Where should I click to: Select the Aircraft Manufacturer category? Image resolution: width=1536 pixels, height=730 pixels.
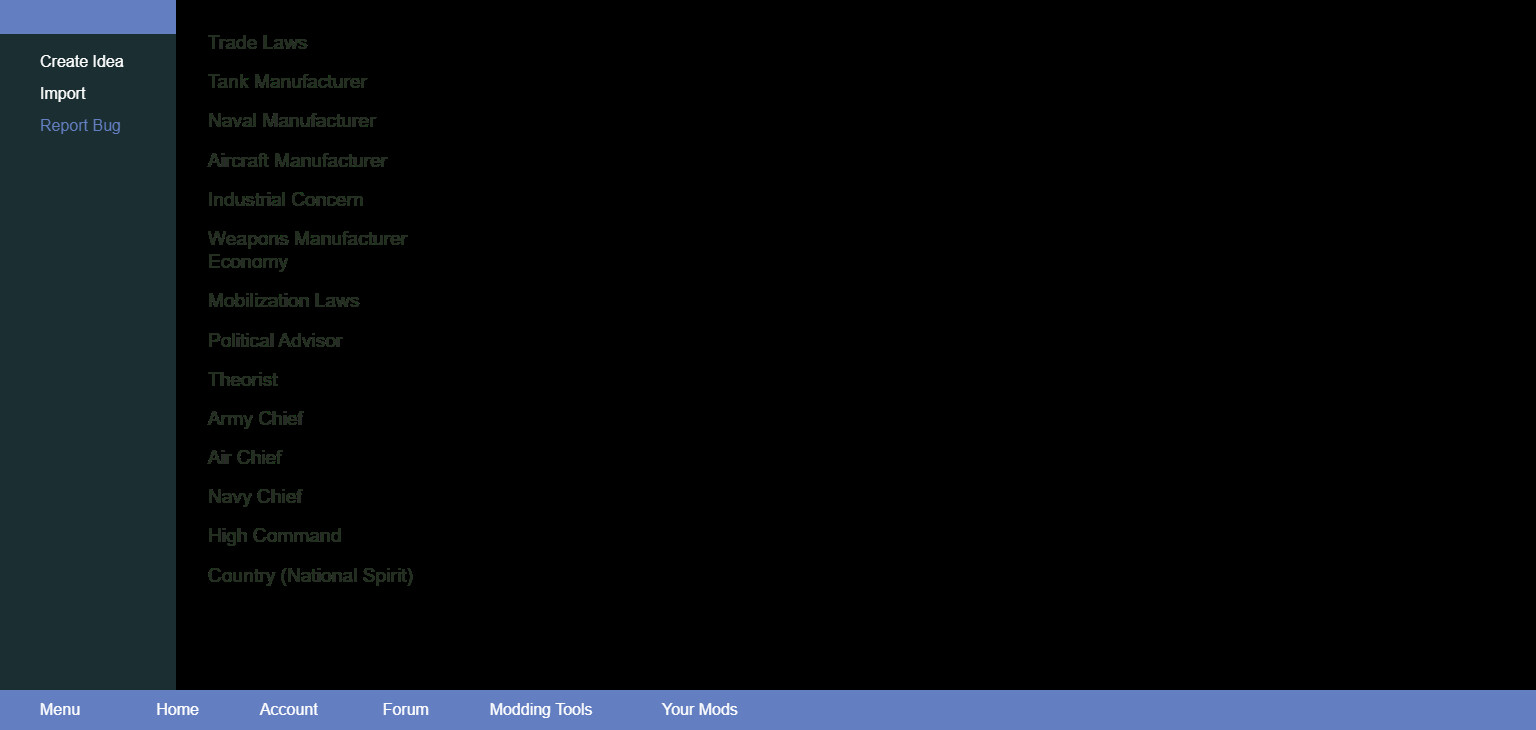click(x=297, y=161)
